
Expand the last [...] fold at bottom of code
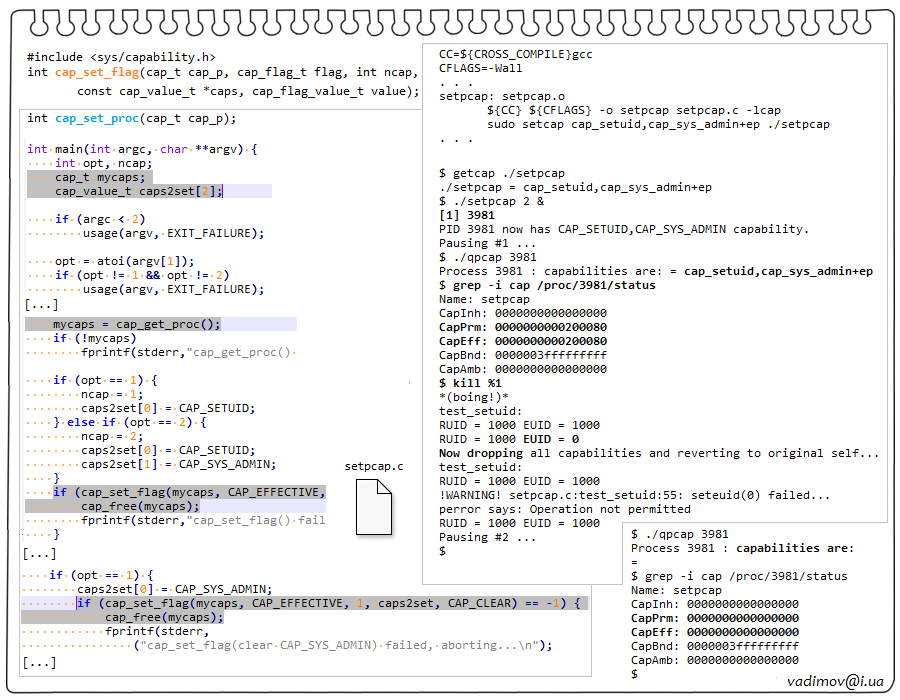[x=41, y=662]
